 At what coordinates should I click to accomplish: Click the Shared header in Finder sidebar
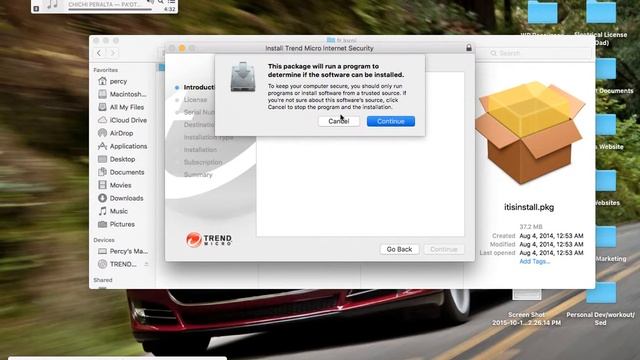click(102, 280)
